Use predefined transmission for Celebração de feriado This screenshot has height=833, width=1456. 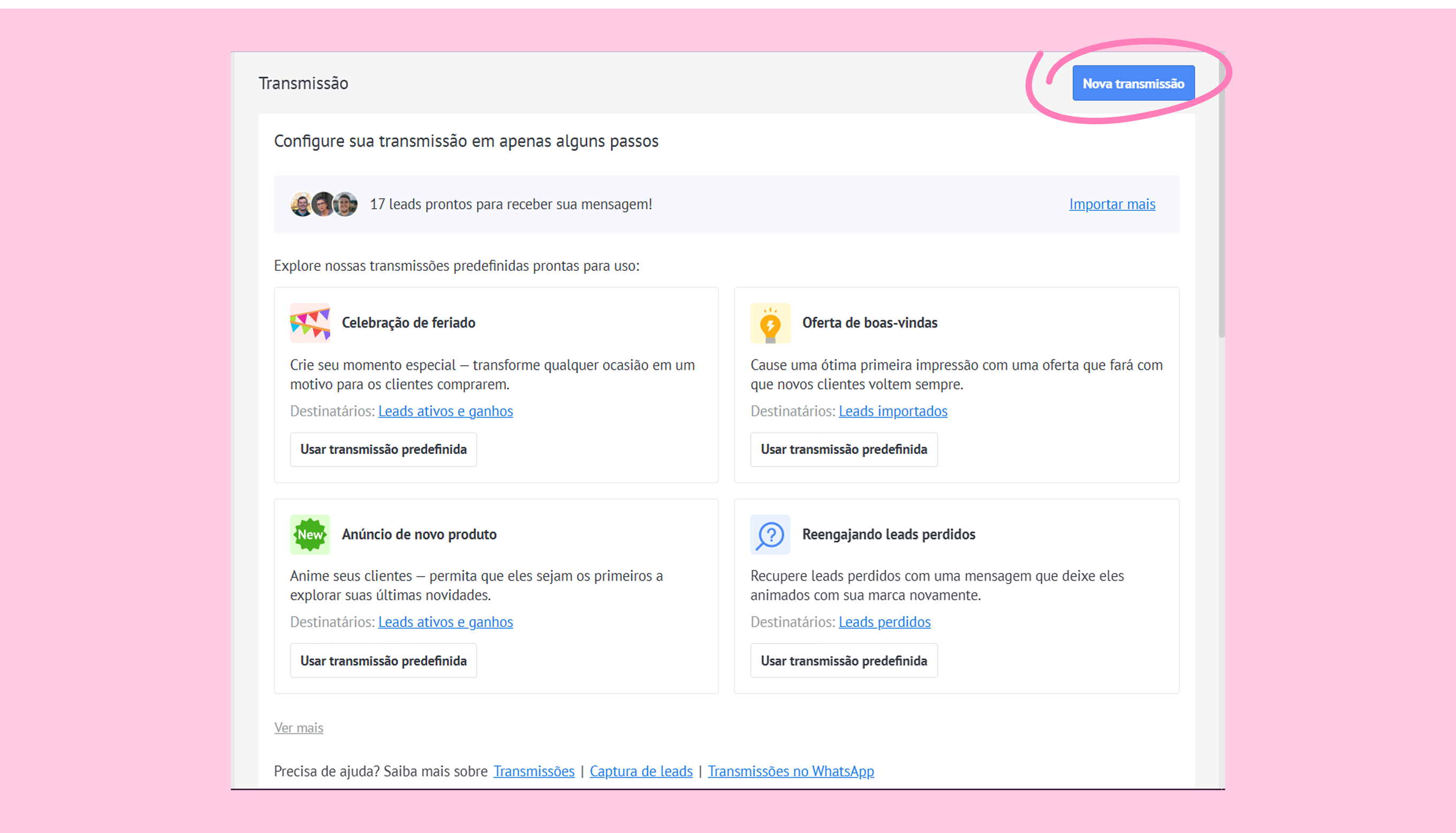click(383, 450)
